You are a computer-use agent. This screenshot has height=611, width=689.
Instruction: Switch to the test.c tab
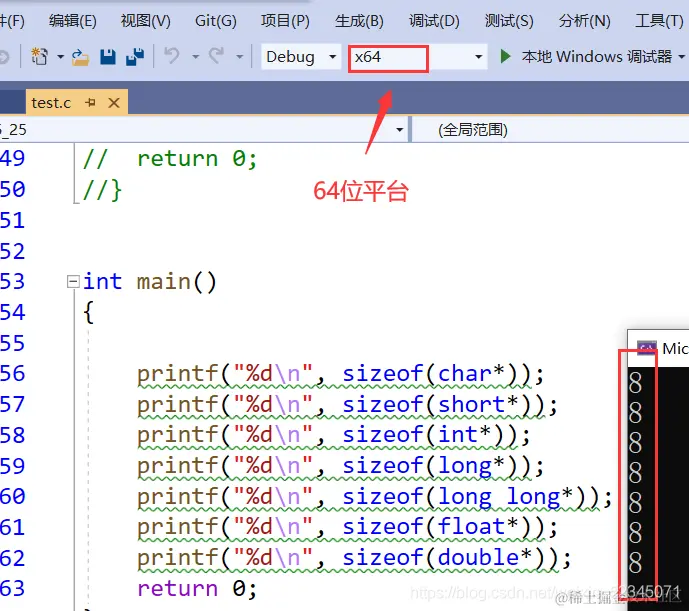(51, 103)
